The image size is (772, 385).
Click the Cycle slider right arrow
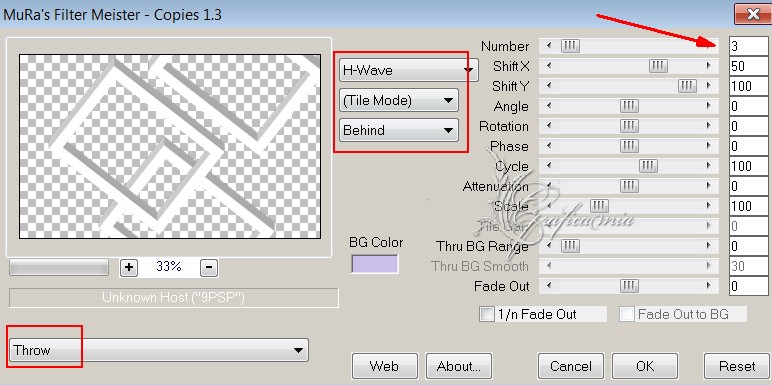point(708,166)
